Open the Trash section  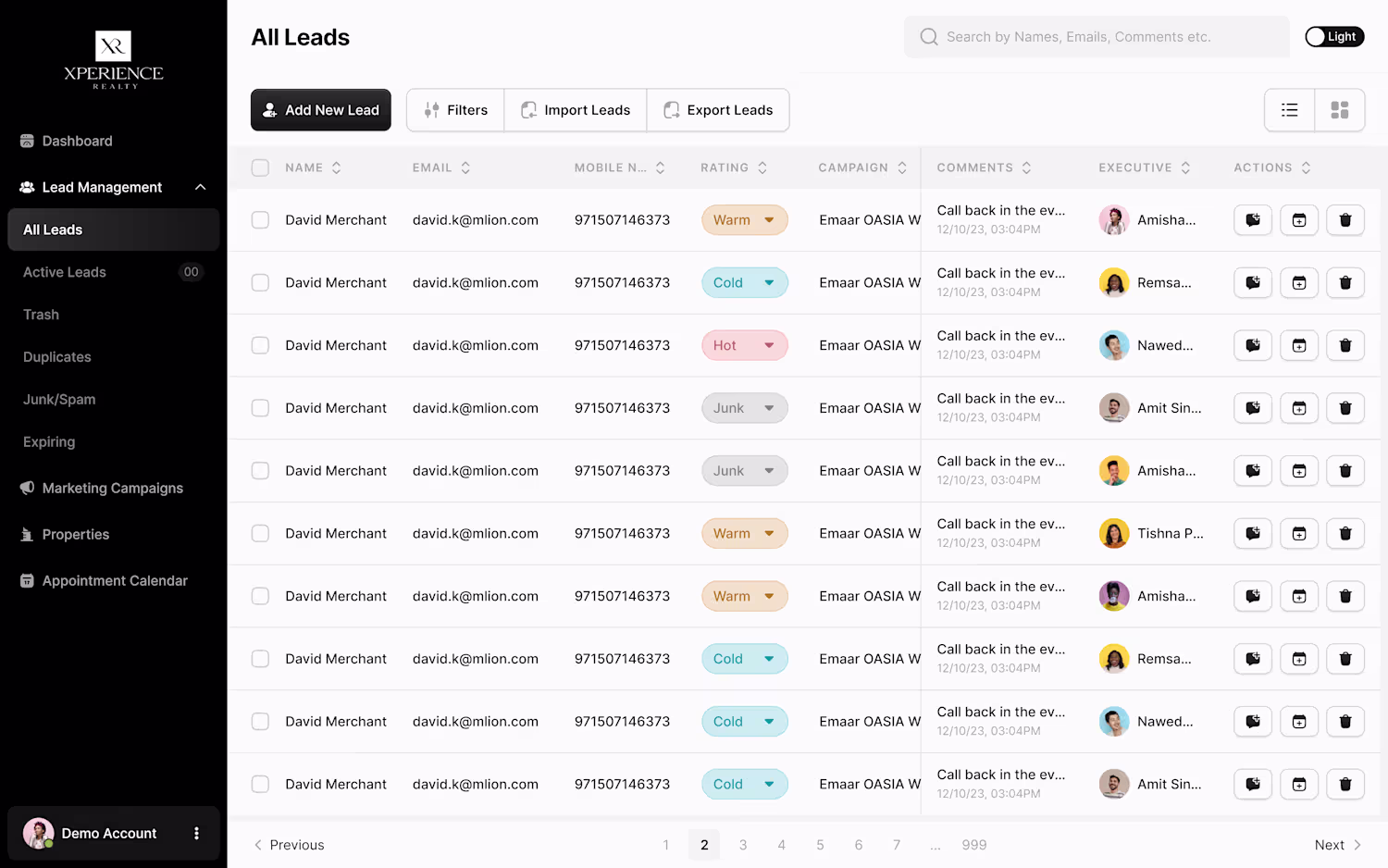coord(41,315)
